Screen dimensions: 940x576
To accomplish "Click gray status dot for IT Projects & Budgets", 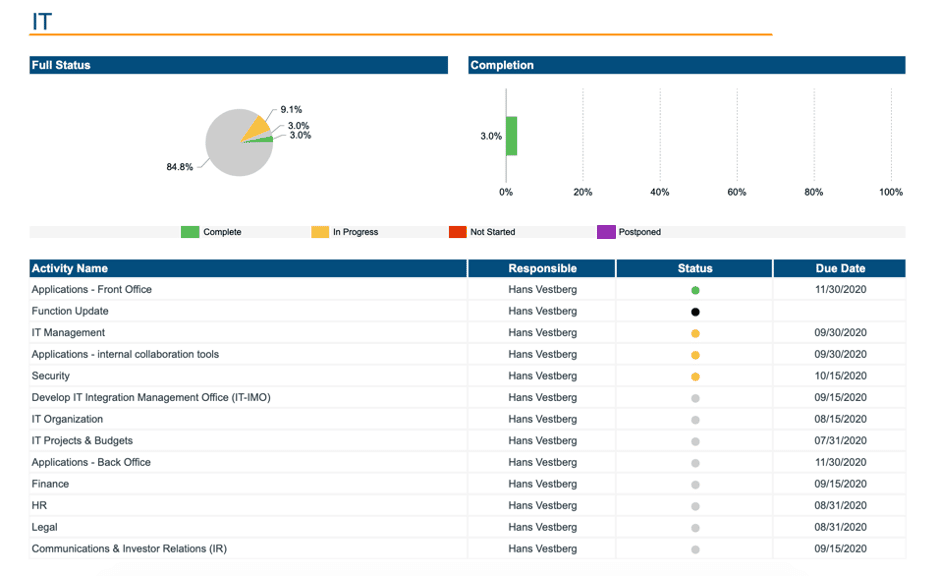I will point(695,441).
